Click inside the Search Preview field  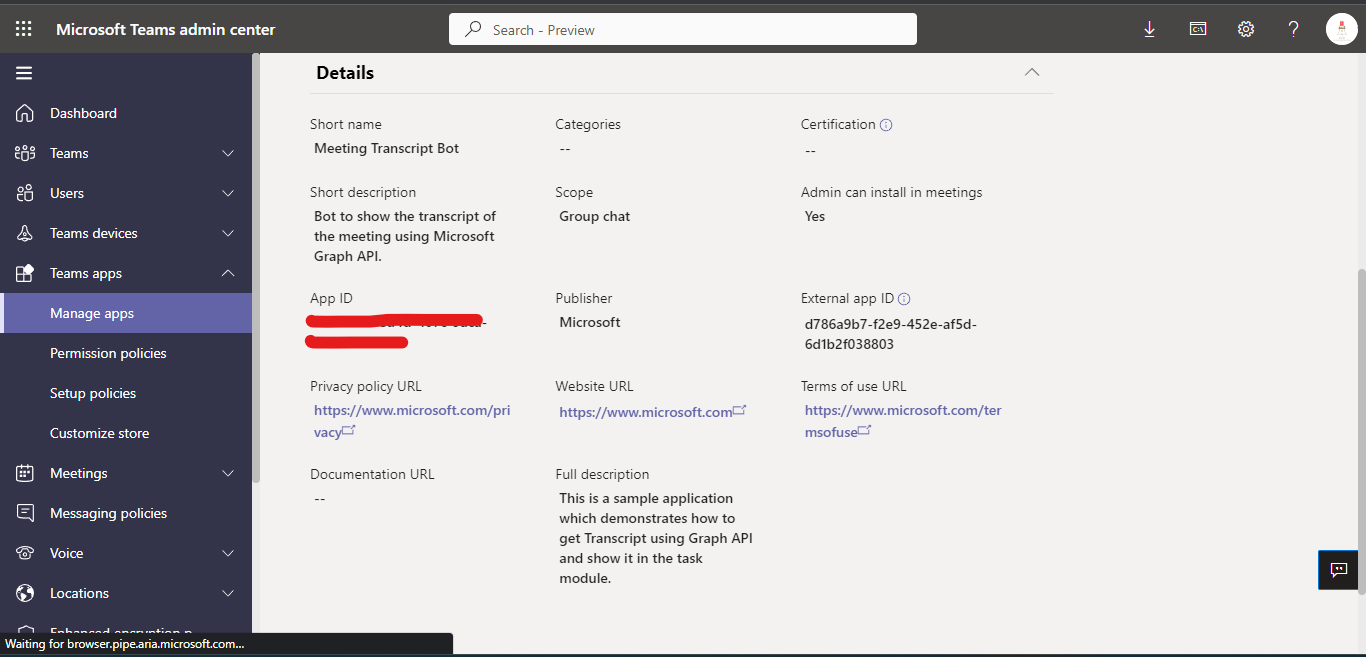click(683, 28)
